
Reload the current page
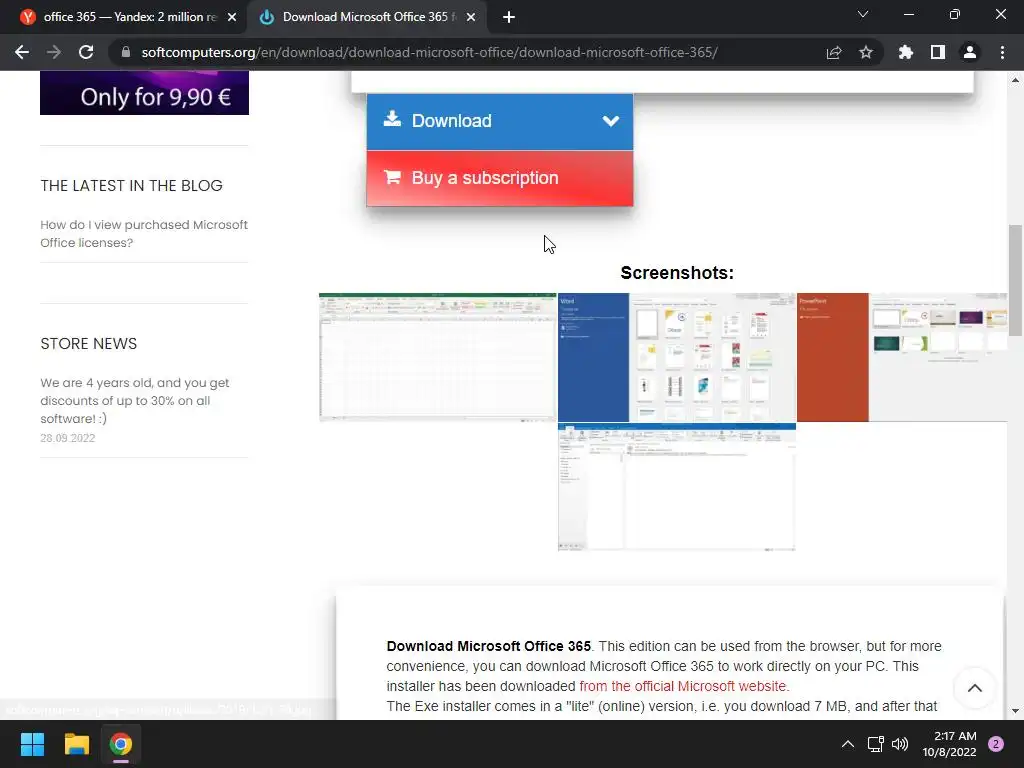tap(86, 52)
